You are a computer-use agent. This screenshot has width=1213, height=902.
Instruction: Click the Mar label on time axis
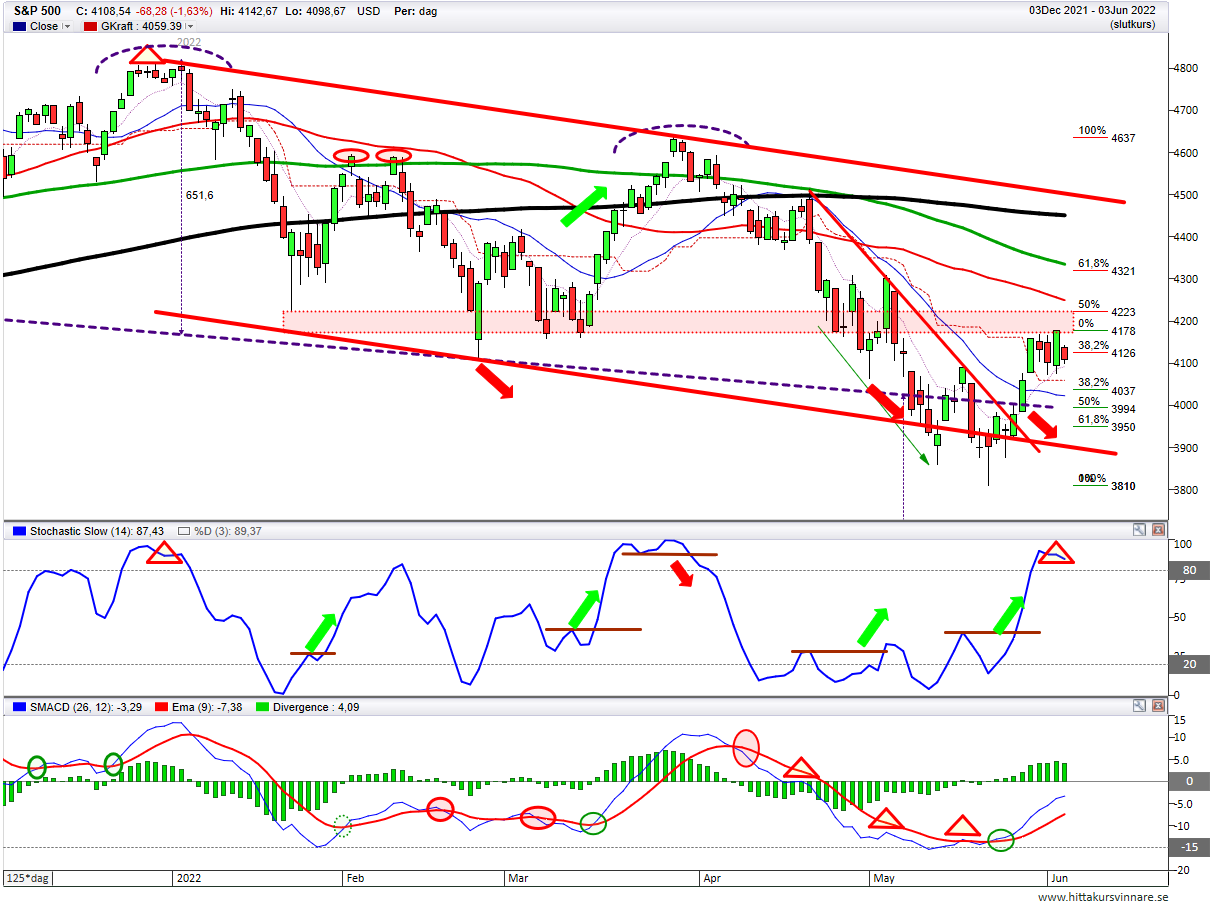(517, 878)
